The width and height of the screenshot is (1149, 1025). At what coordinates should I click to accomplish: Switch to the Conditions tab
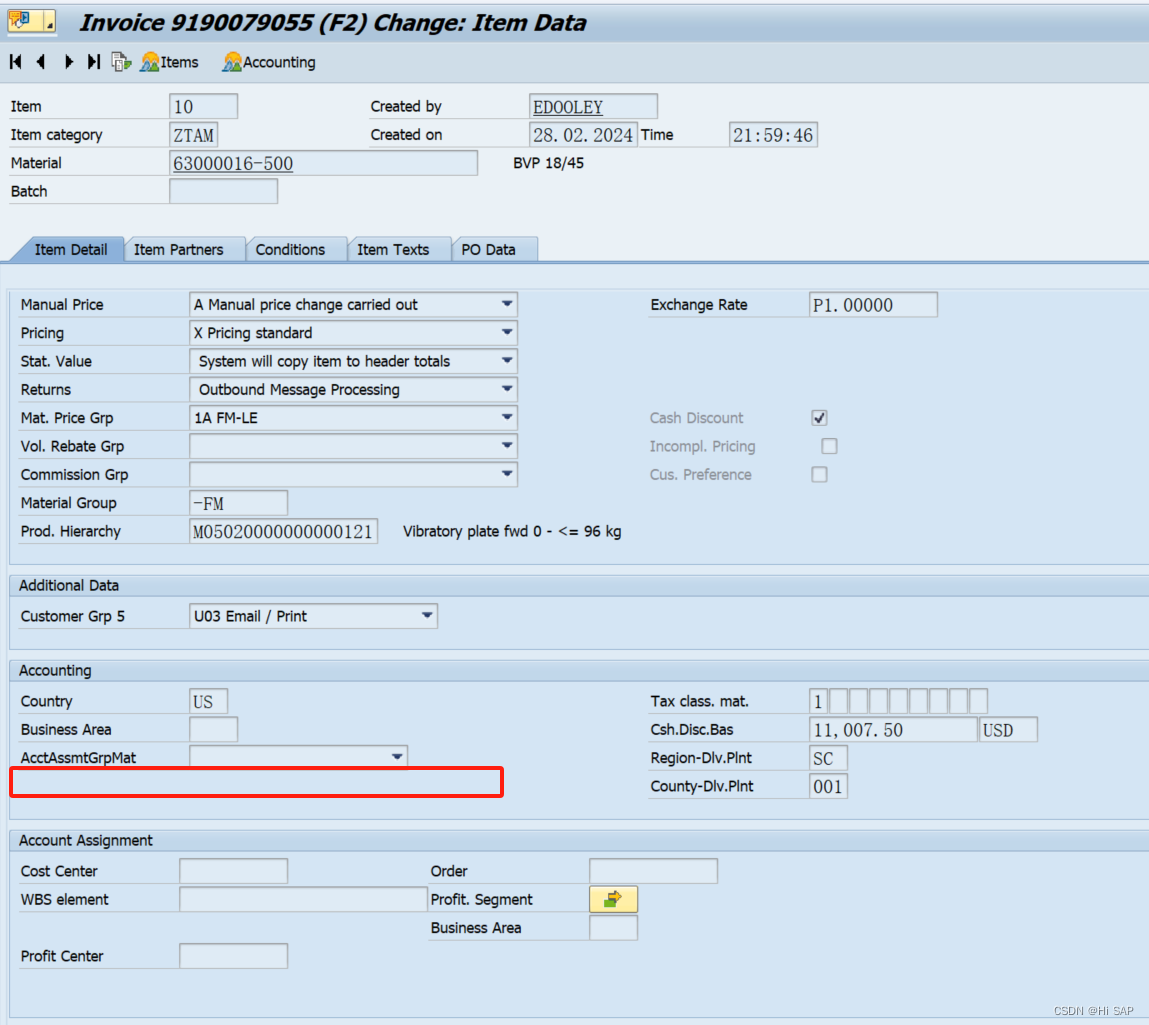pyautogui.click(x=296, y=249)
